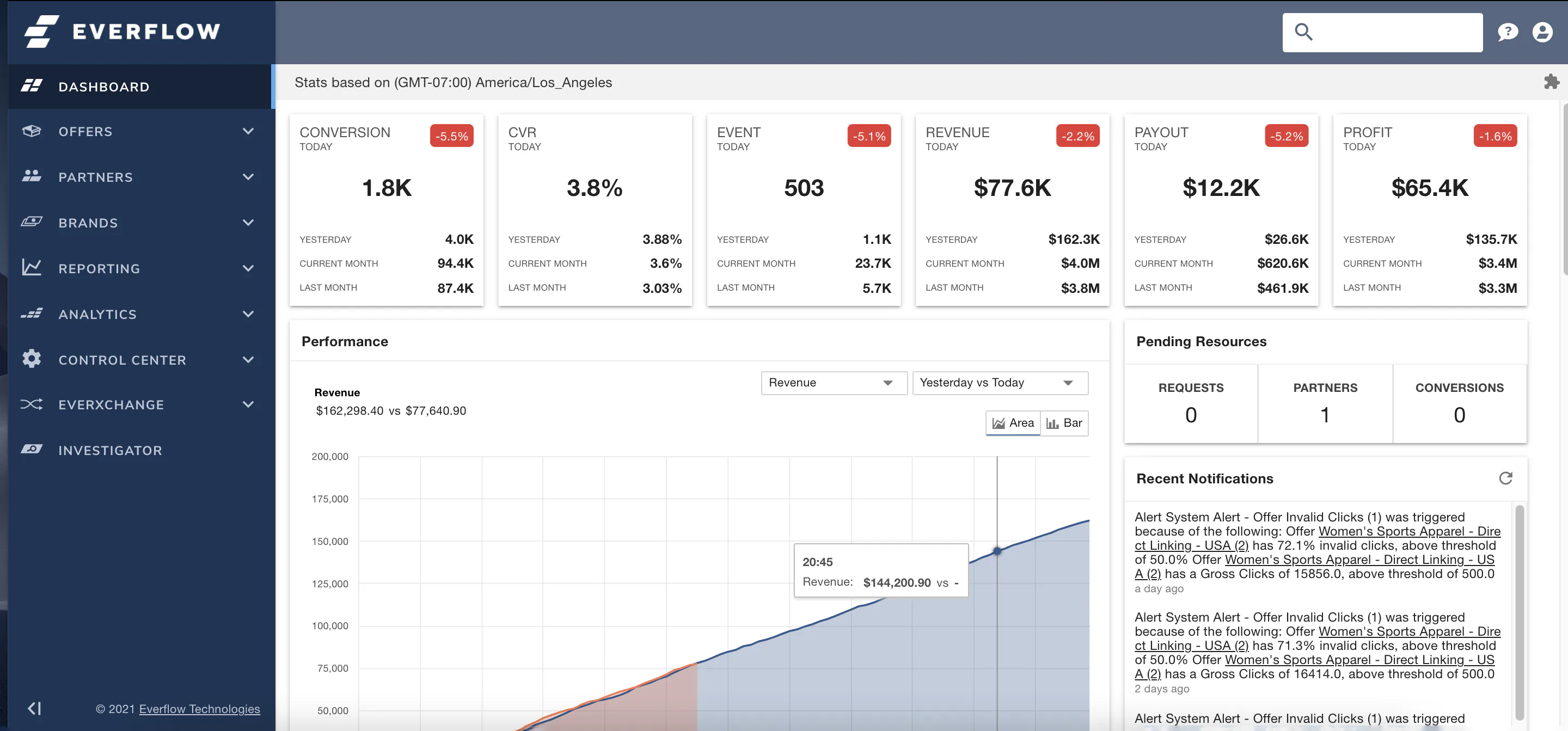Collapse the sidebar using the arrow icon
This screenshot has width=1568, height=731.
(x=34, y=708)
